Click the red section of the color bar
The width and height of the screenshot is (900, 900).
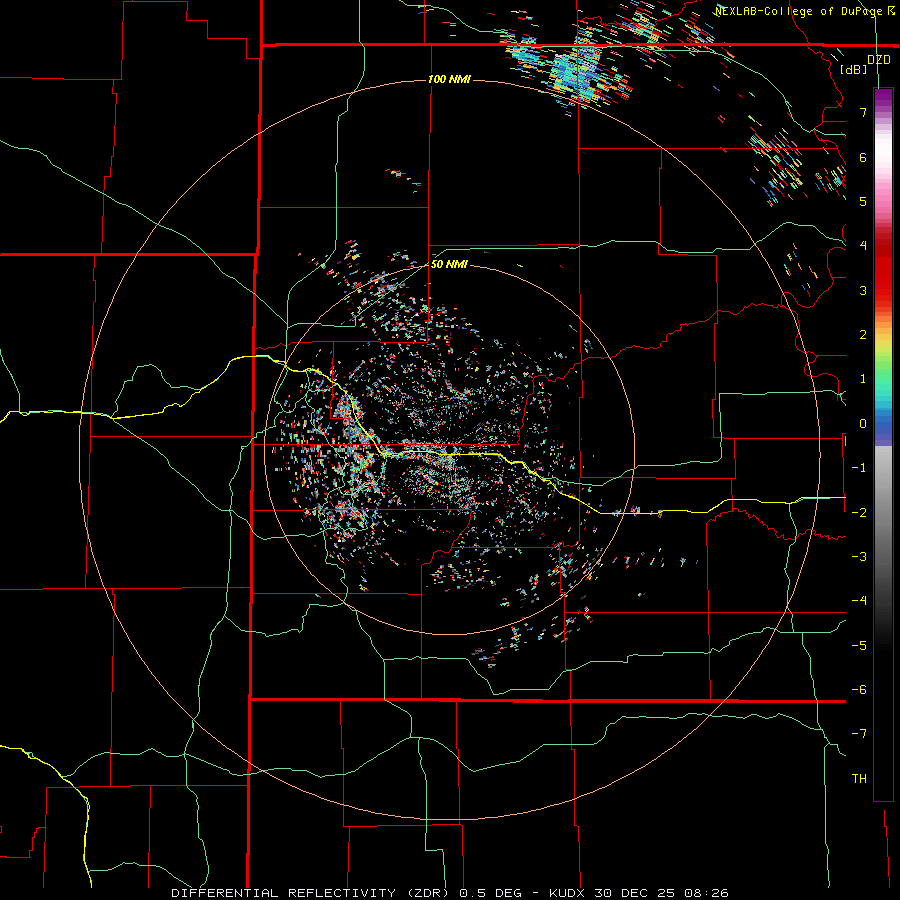click(x=883, y=270)
